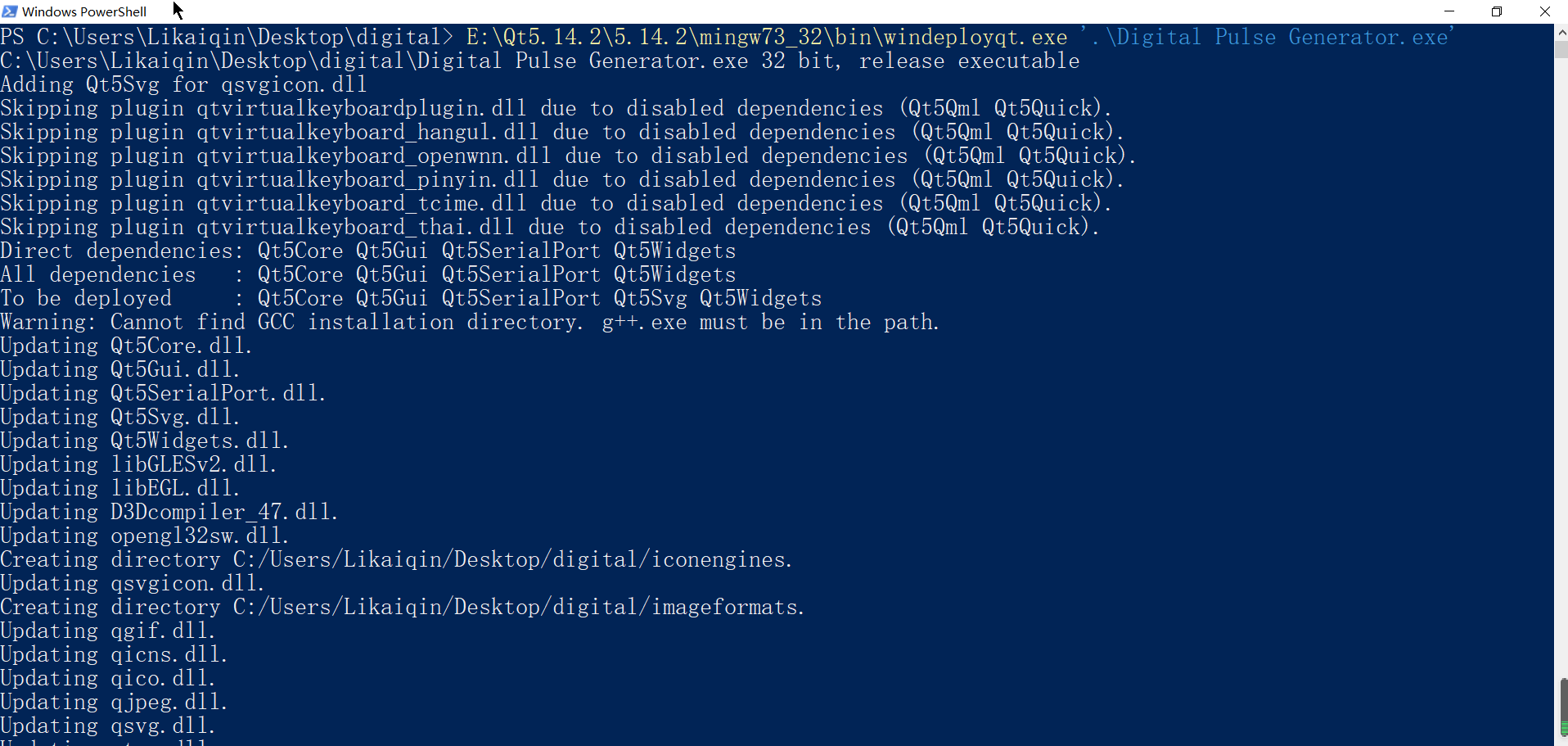Click the 'Updating opengl32sw.dll' line
Viewport: 1568px width, 746px height.
tap(144, 536)
